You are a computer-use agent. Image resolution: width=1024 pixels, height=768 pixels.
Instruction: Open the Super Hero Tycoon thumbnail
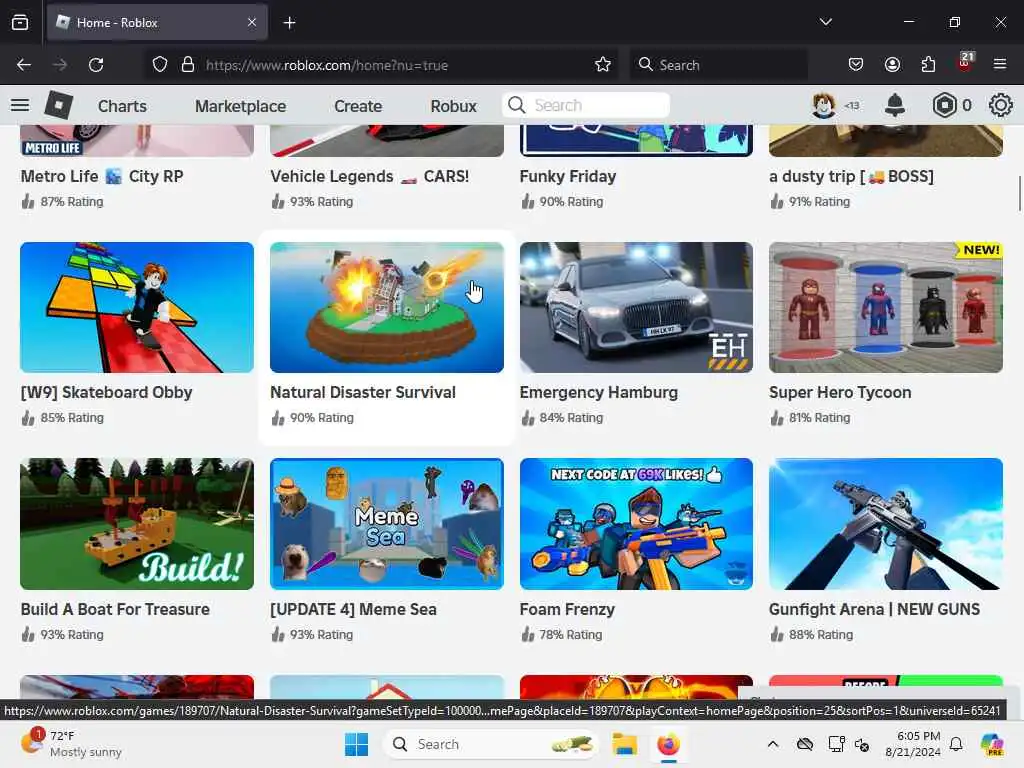pyautogui.click(x=886, y=308)
